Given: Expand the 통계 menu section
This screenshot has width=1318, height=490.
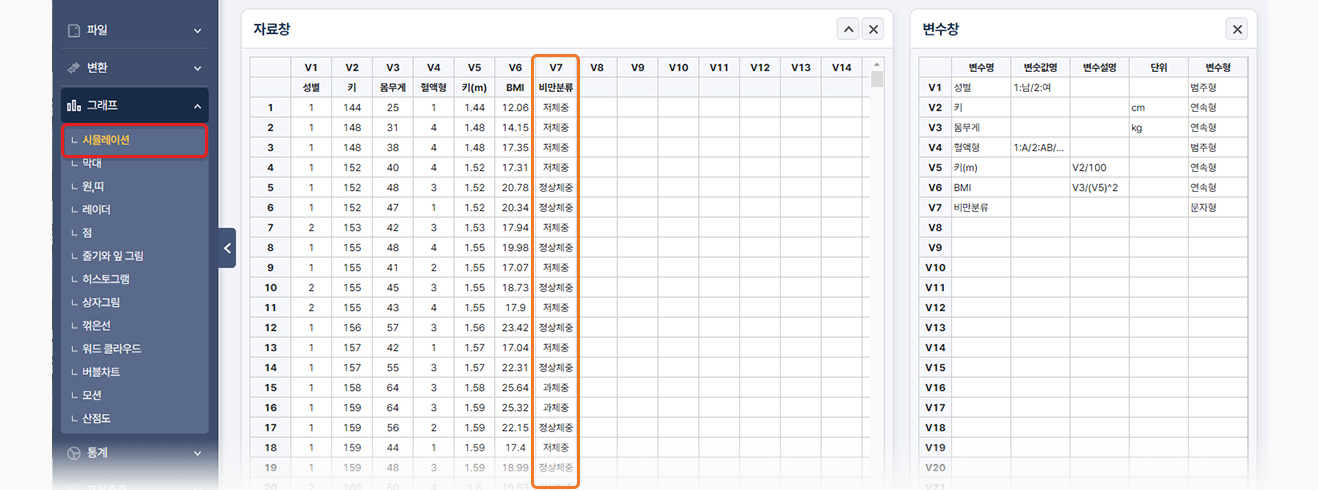Looking at the screenshot, I should coord(197,453).
